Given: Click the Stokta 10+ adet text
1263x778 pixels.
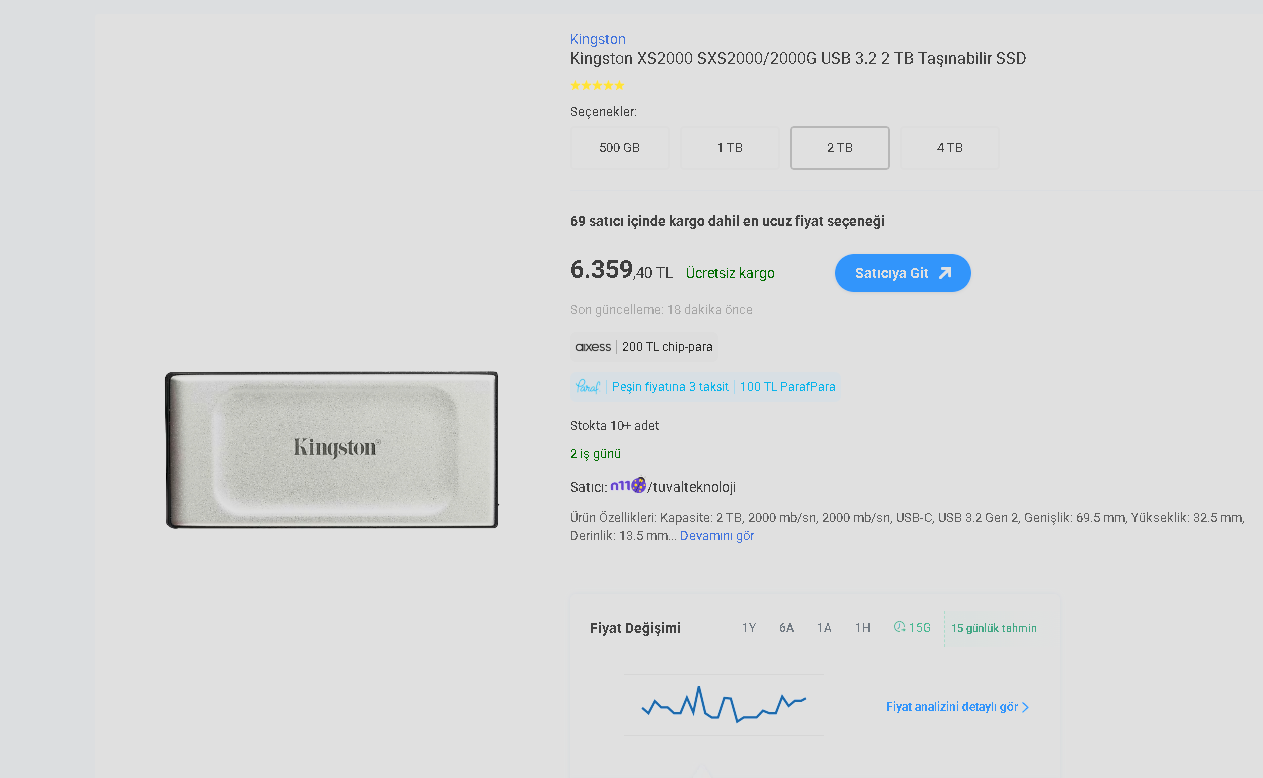Looking at the screenshot, I should pyautogui.click(x=615, y=426).
